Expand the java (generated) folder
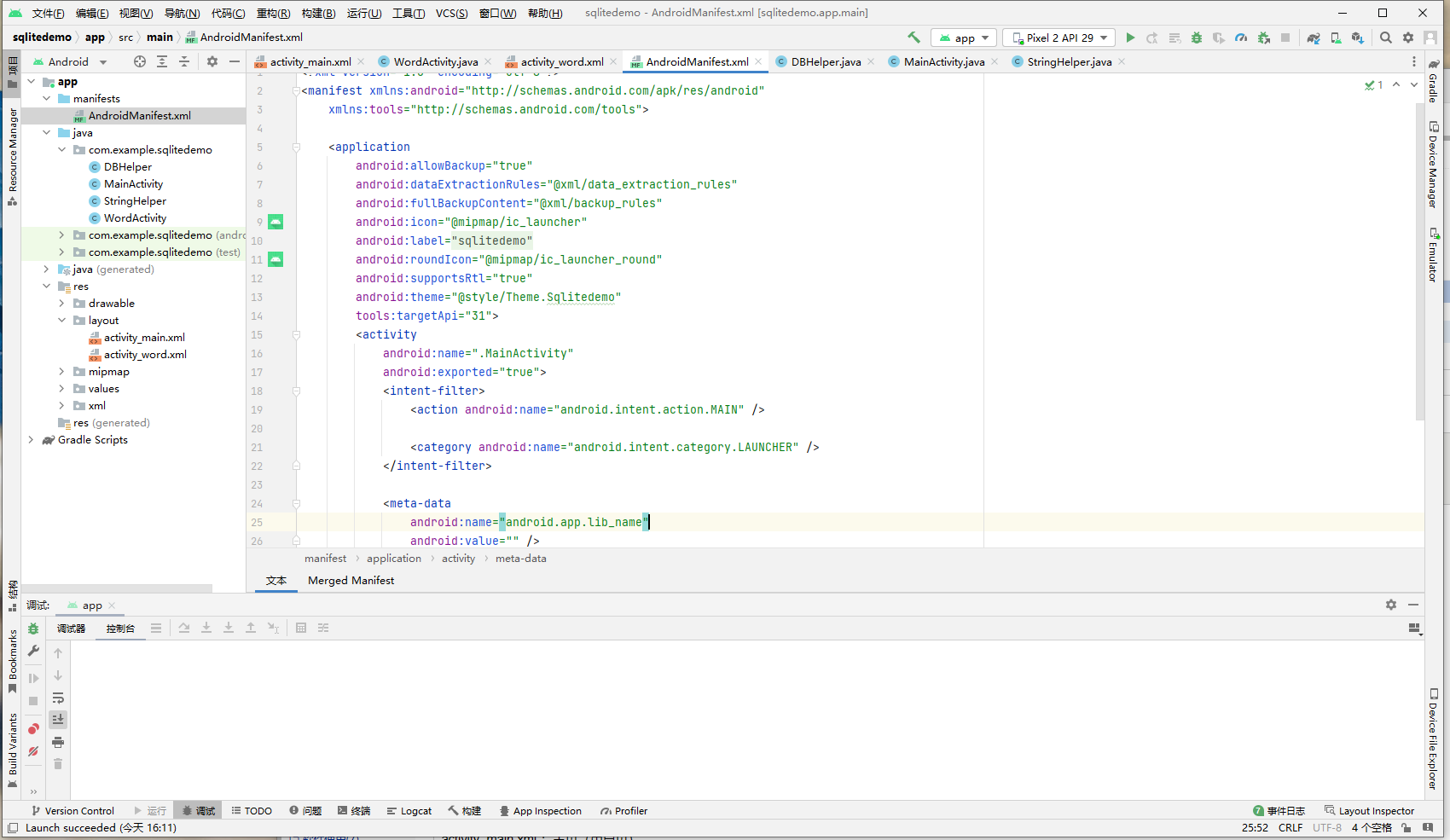 47,269
